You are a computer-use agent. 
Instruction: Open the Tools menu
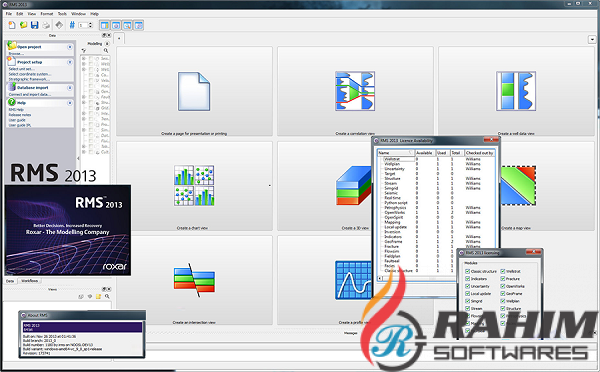click(62, 13)
